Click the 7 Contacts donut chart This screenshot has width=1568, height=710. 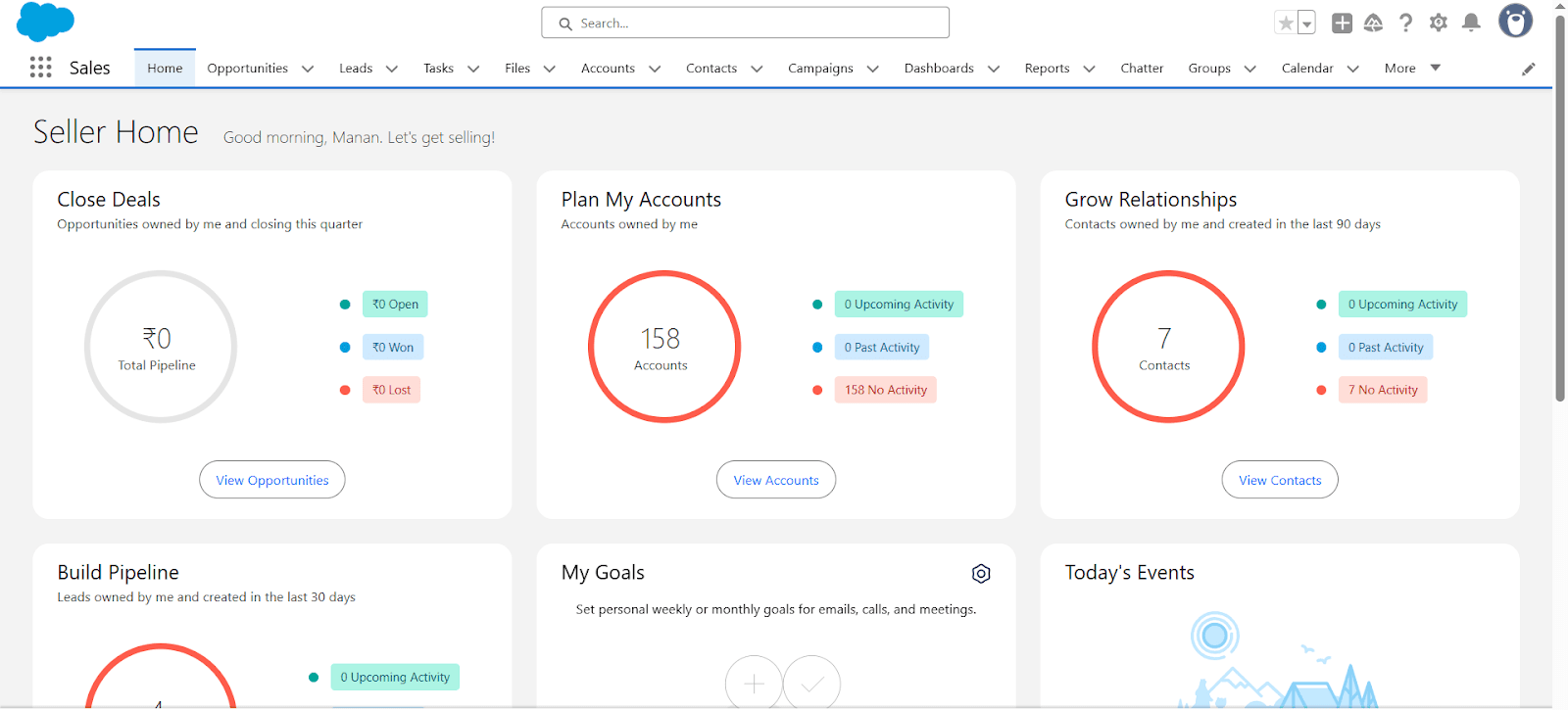(1168, 347)
